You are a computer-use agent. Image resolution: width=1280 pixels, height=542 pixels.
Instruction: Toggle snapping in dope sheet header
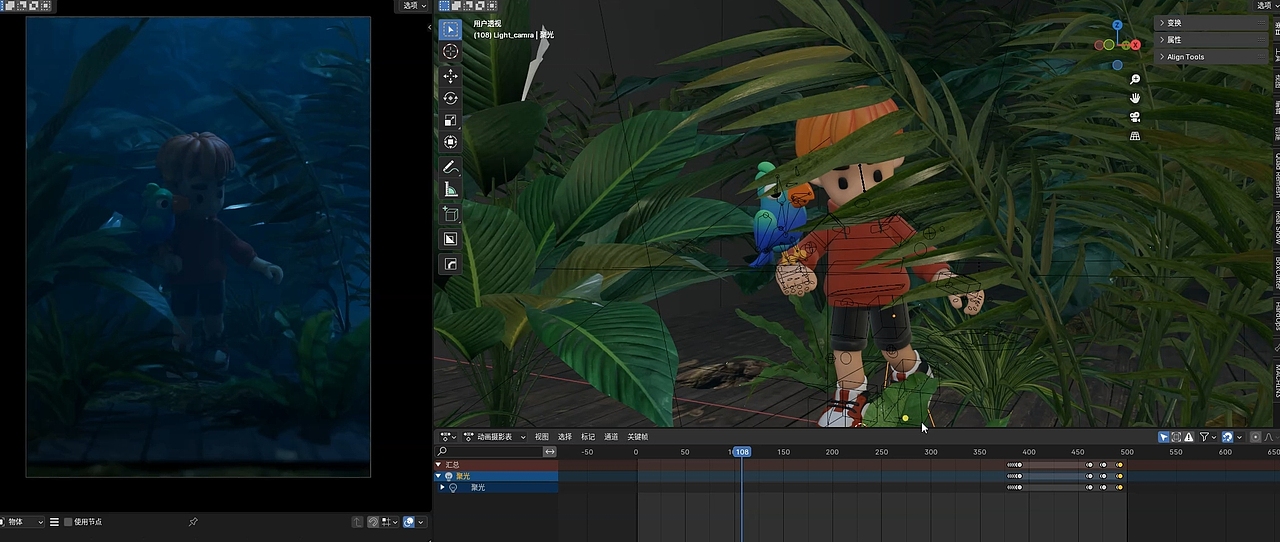pos(1227,437)
